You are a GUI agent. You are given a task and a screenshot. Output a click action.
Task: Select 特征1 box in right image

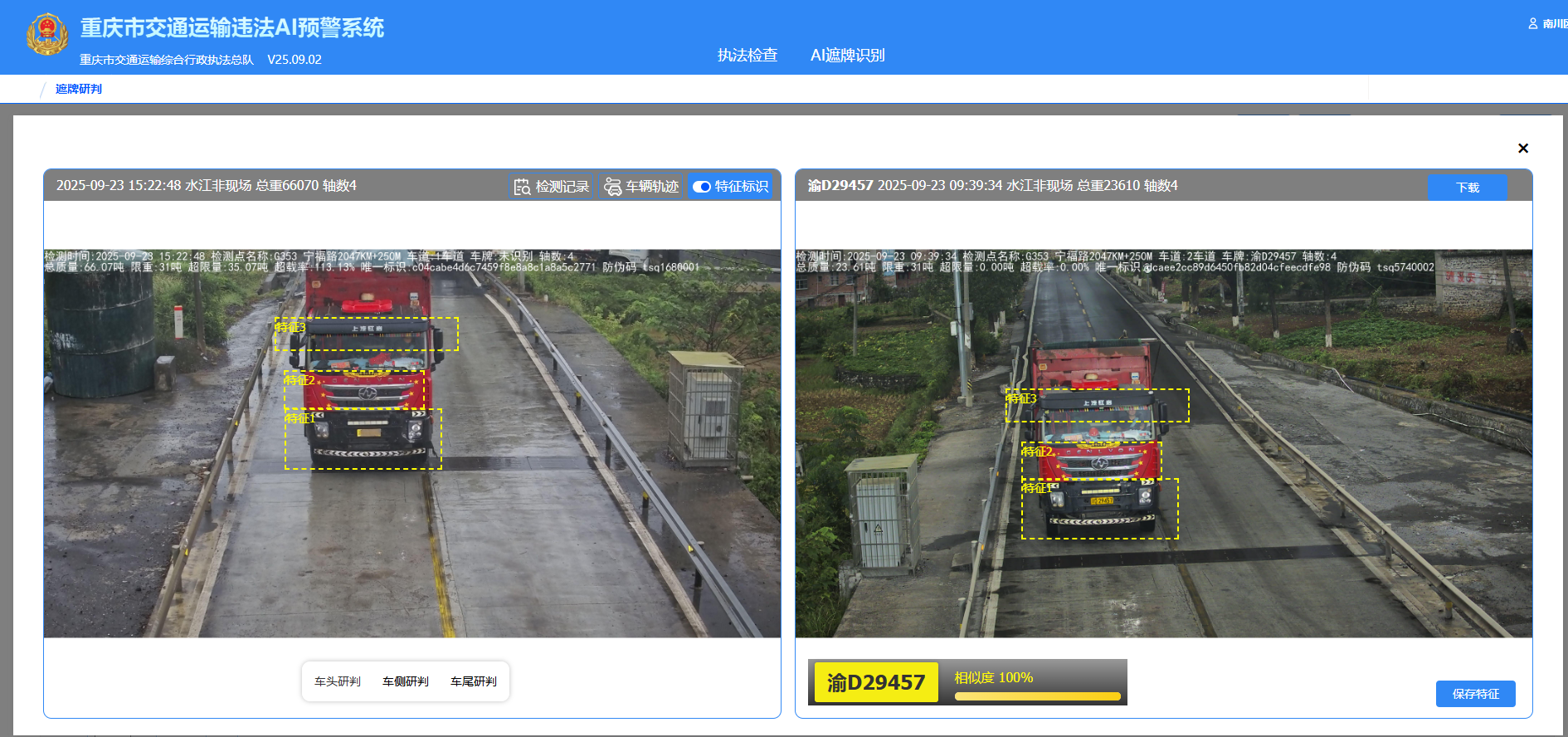pyautogui.click(x=1099, y=509)
